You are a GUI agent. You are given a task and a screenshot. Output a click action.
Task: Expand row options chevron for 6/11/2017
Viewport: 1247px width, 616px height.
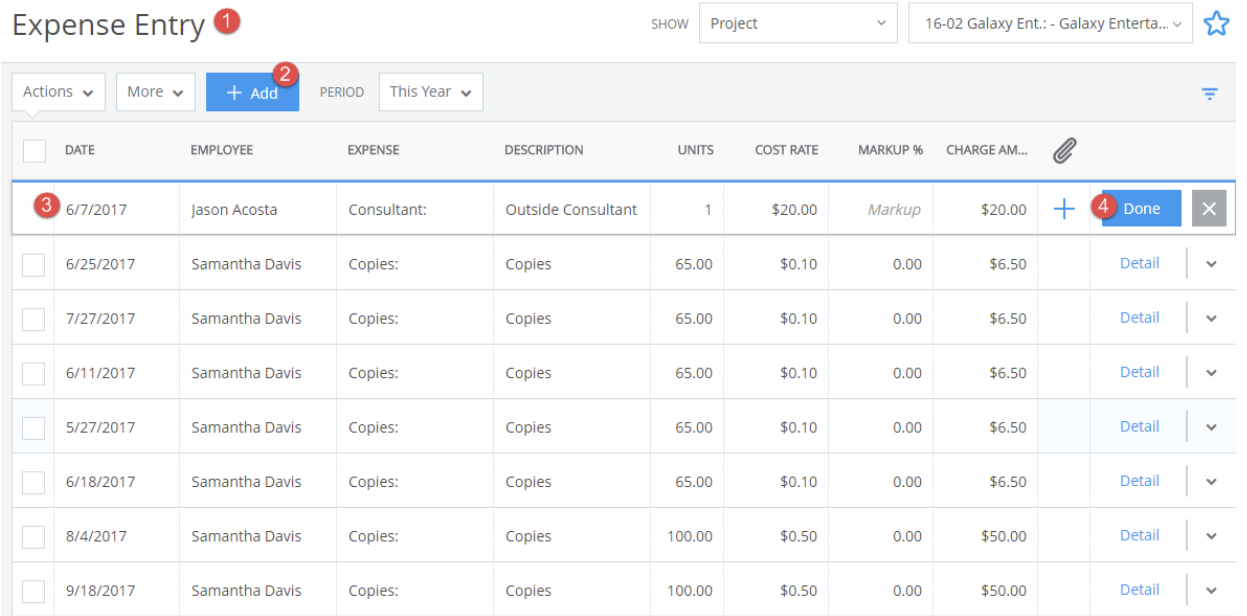[x=1211, y=373]
